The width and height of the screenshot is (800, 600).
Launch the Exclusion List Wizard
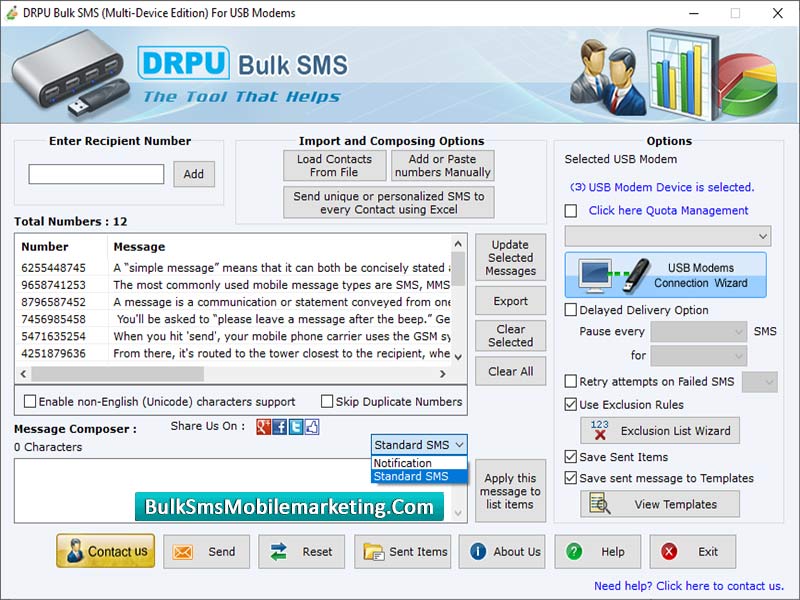tap(659, 431)
